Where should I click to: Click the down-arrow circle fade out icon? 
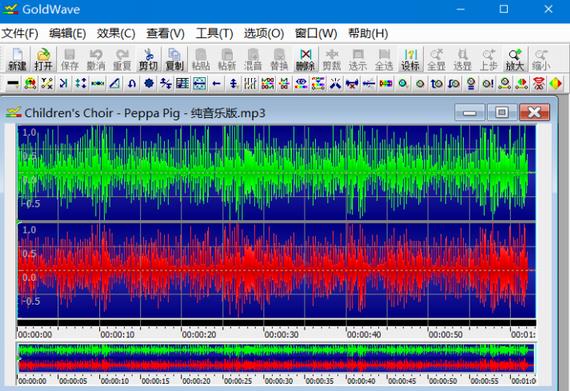click(454, 84)
